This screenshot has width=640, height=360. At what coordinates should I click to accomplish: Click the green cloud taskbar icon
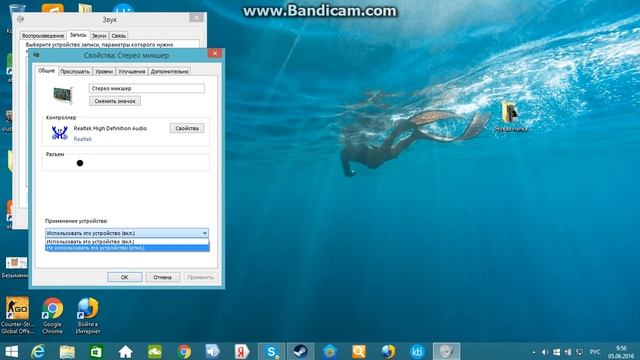[155, 352]
